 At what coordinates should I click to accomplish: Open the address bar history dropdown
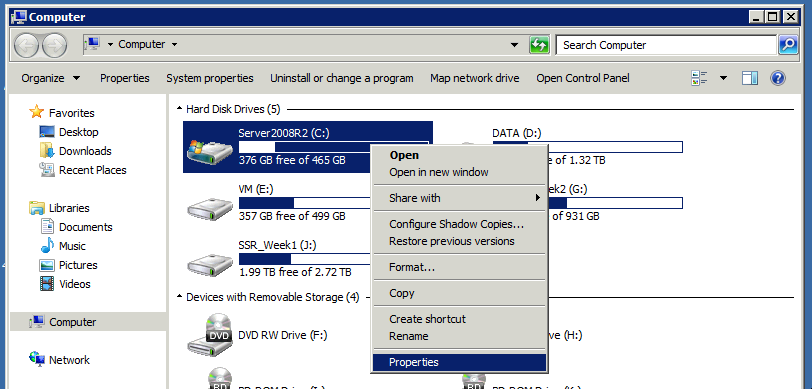(514, 45)
